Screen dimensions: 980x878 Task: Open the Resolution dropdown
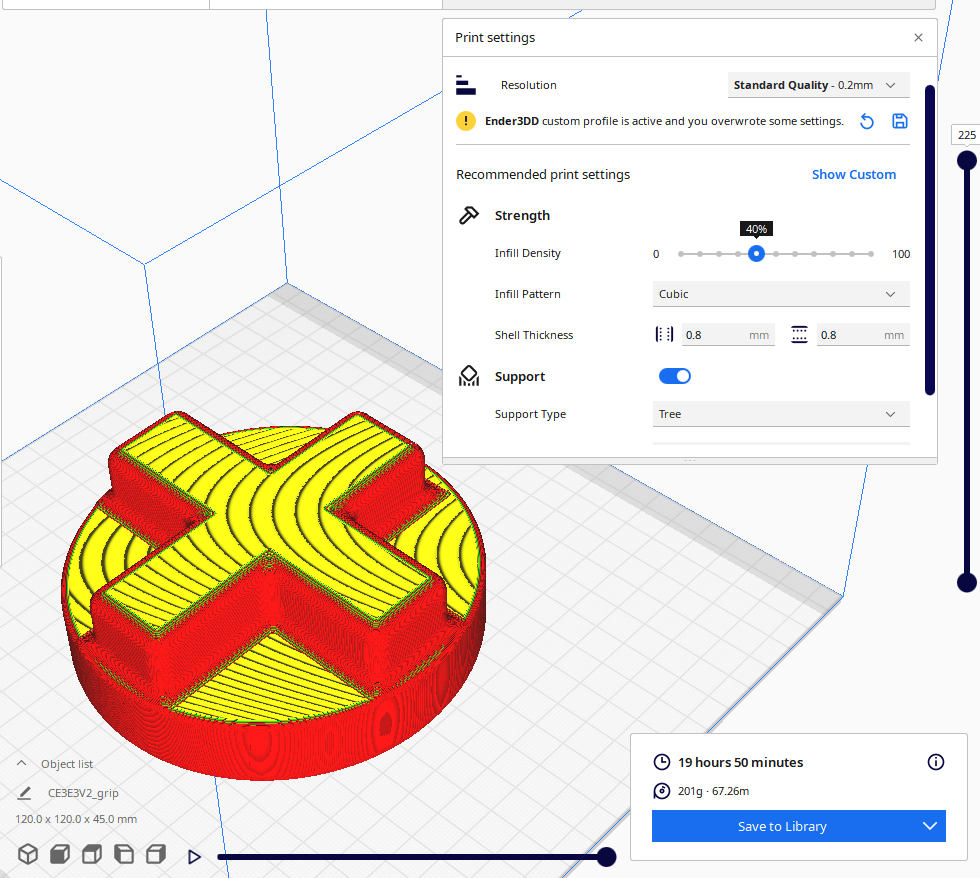pyautogui.click(x=818, y=85)
